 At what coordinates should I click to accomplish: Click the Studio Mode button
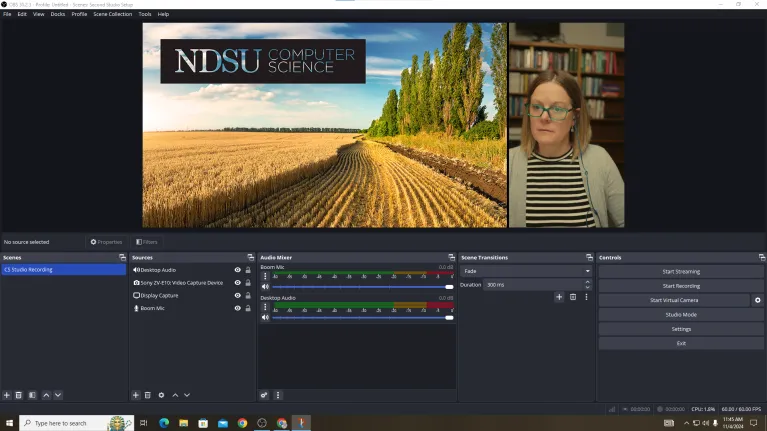[680, 315]
